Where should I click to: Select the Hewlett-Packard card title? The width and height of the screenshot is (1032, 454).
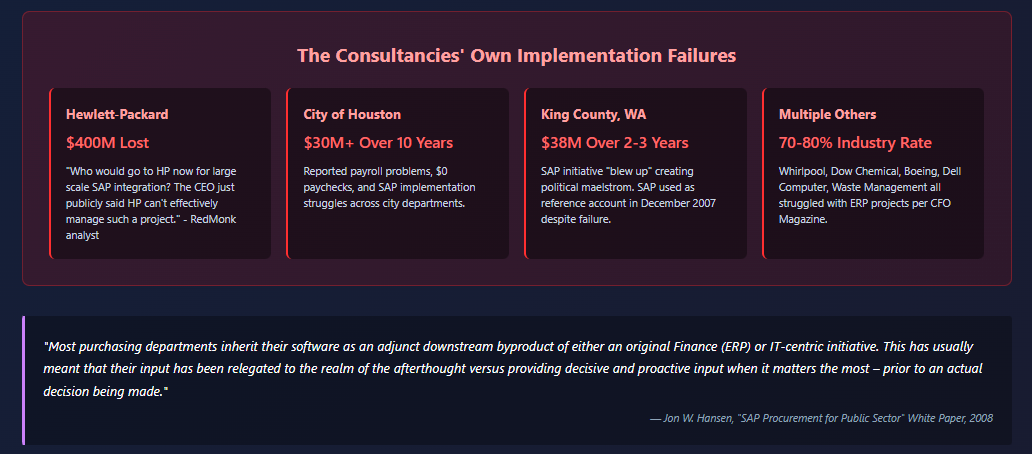coord(116,114)
